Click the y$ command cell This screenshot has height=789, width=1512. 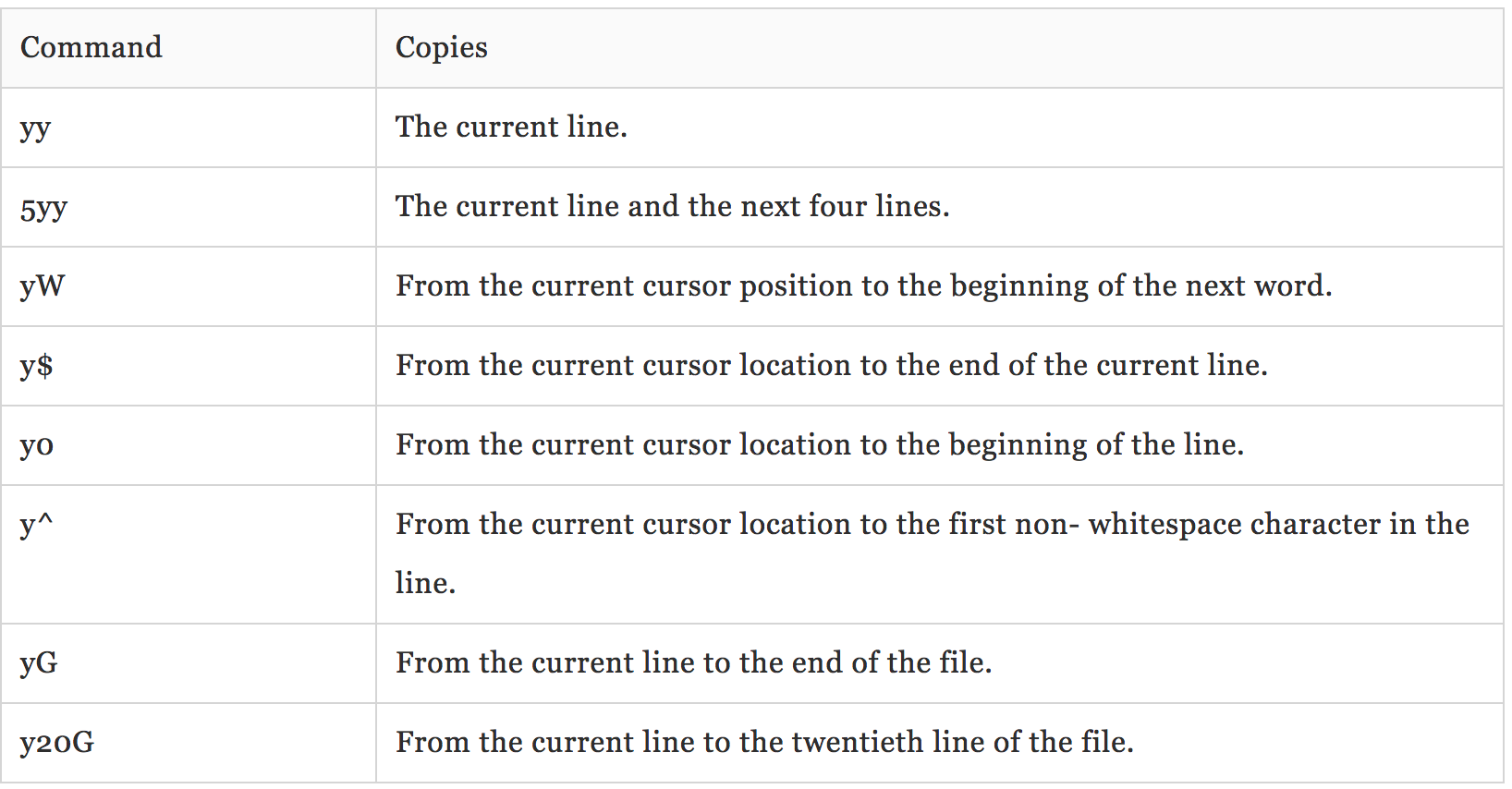coord(36,366)
